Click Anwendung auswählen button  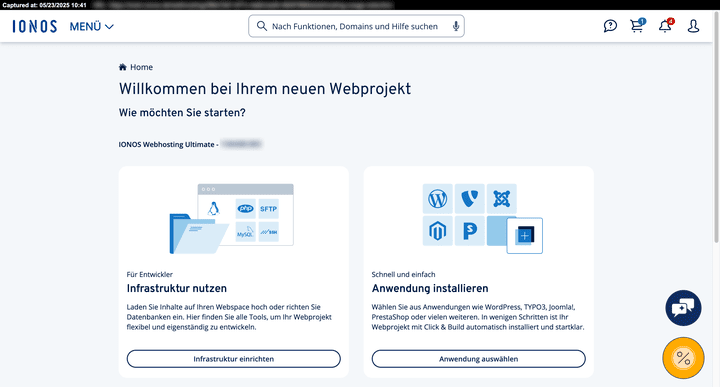(x=478, y=359)
